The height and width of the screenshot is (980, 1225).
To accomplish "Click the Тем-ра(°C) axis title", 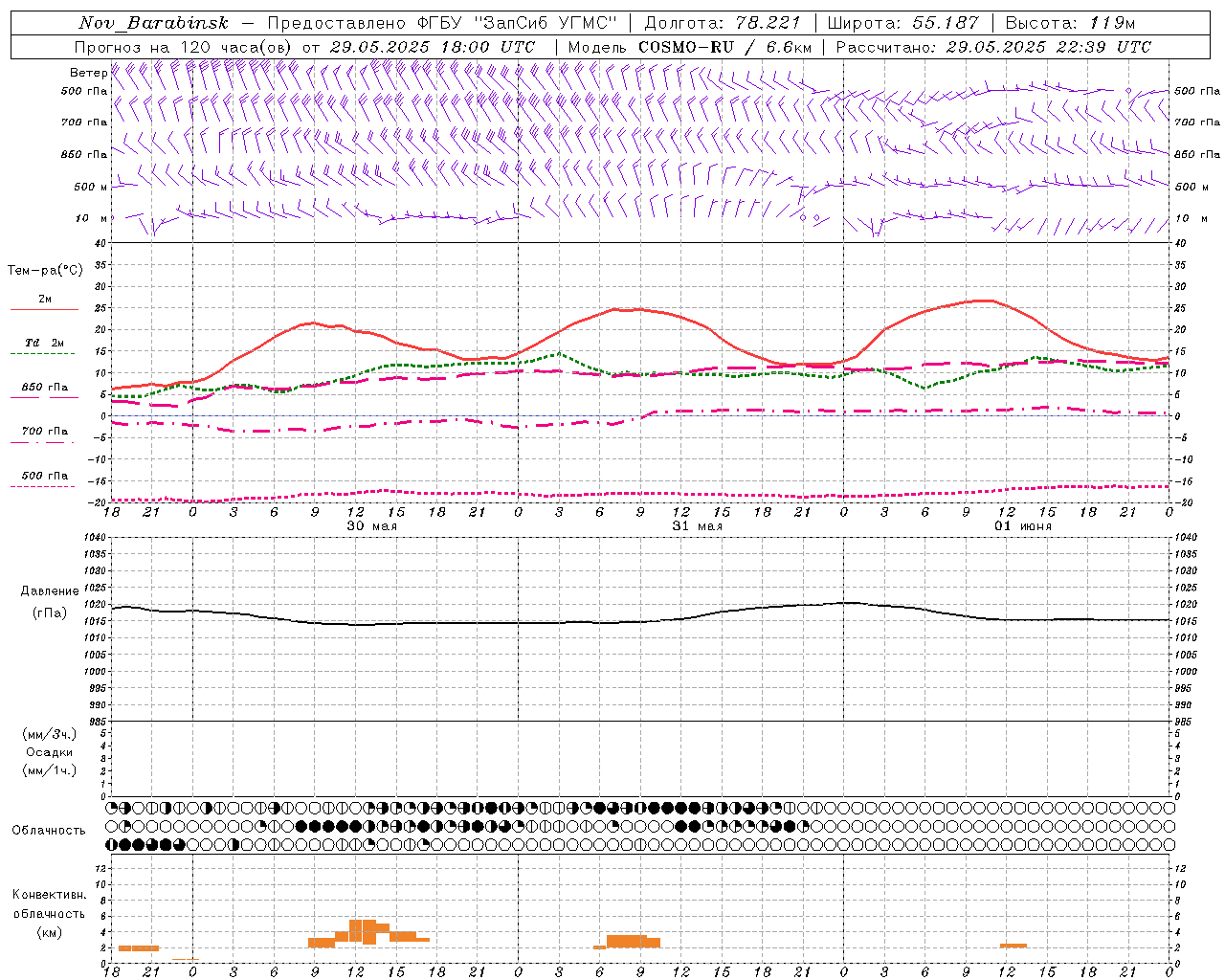I will [x=44, y=271].
